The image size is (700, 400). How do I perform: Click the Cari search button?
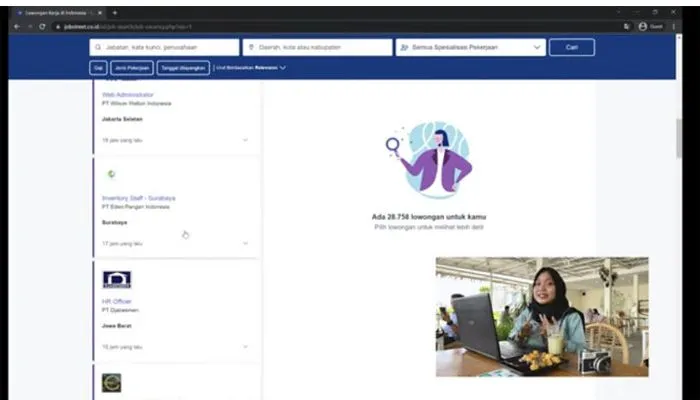[572, 47]
